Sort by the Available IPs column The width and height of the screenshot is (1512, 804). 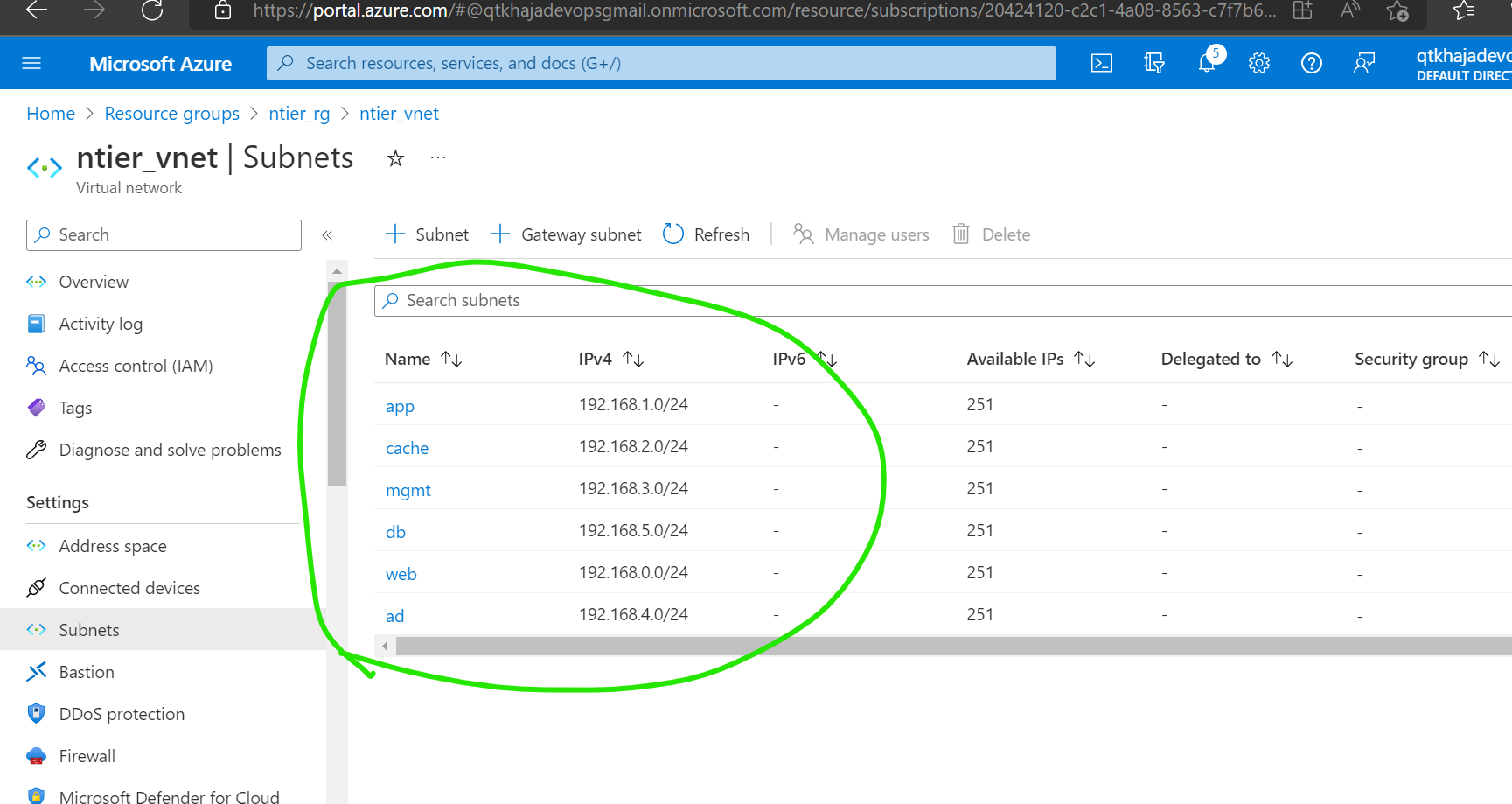click(x=1031, y=359)
